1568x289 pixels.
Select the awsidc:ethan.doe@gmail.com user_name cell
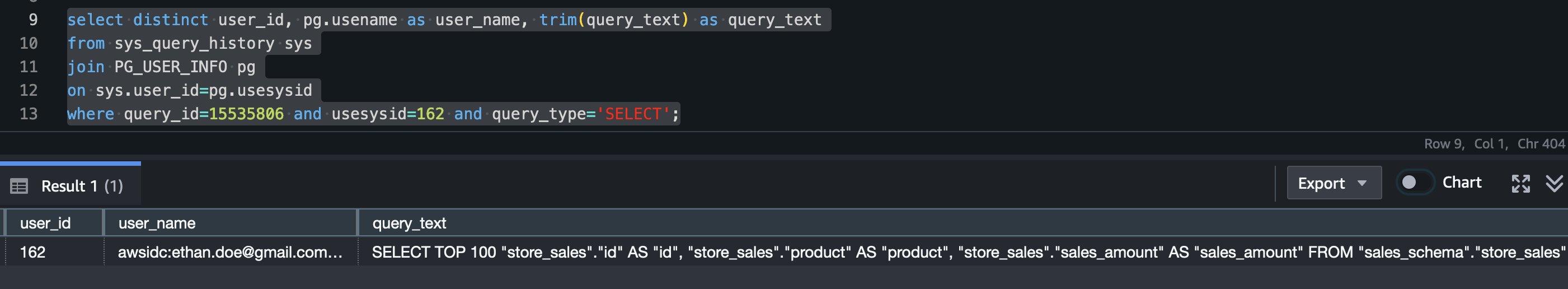point(230,252)
